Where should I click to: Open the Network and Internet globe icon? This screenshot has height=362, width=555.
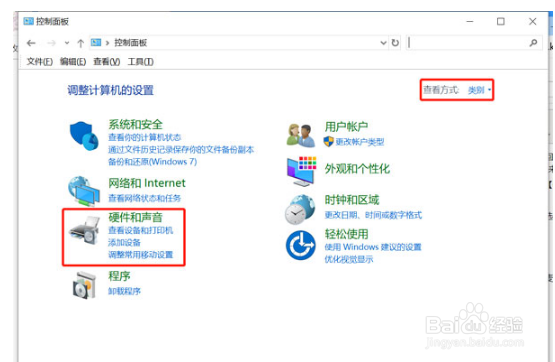[x=84, y=191]
